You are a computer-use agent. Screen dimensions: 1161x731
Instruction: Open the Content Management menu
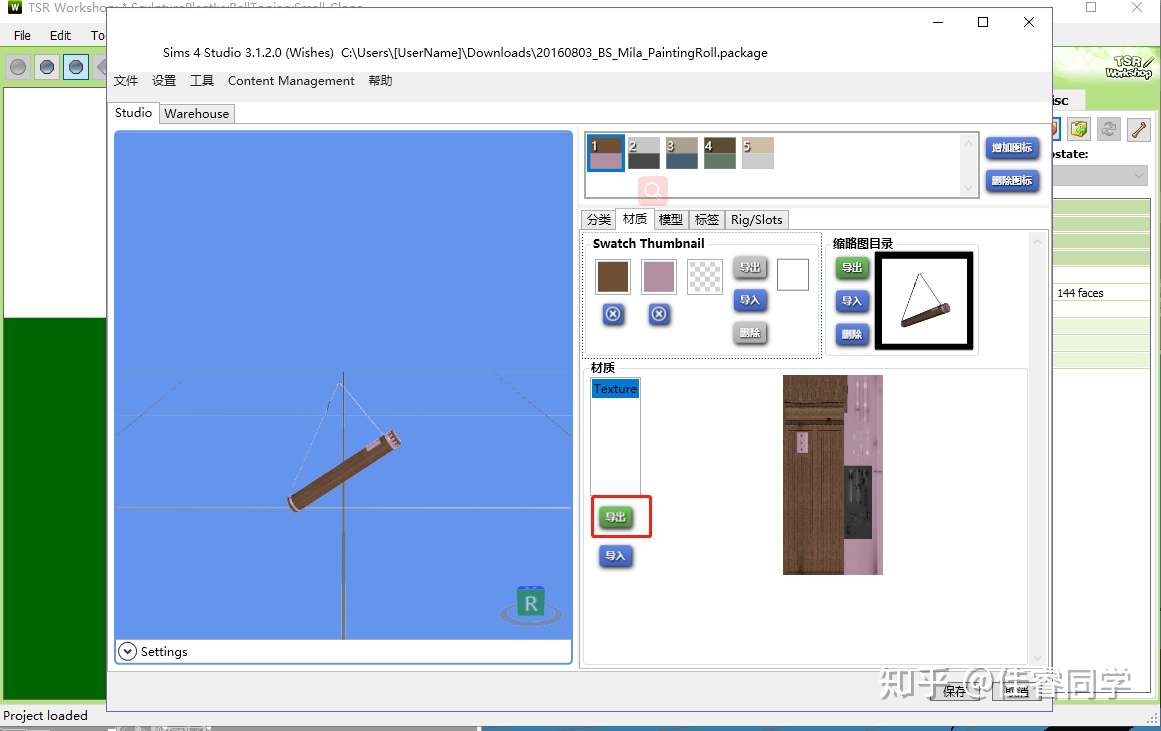click(291, 81)
